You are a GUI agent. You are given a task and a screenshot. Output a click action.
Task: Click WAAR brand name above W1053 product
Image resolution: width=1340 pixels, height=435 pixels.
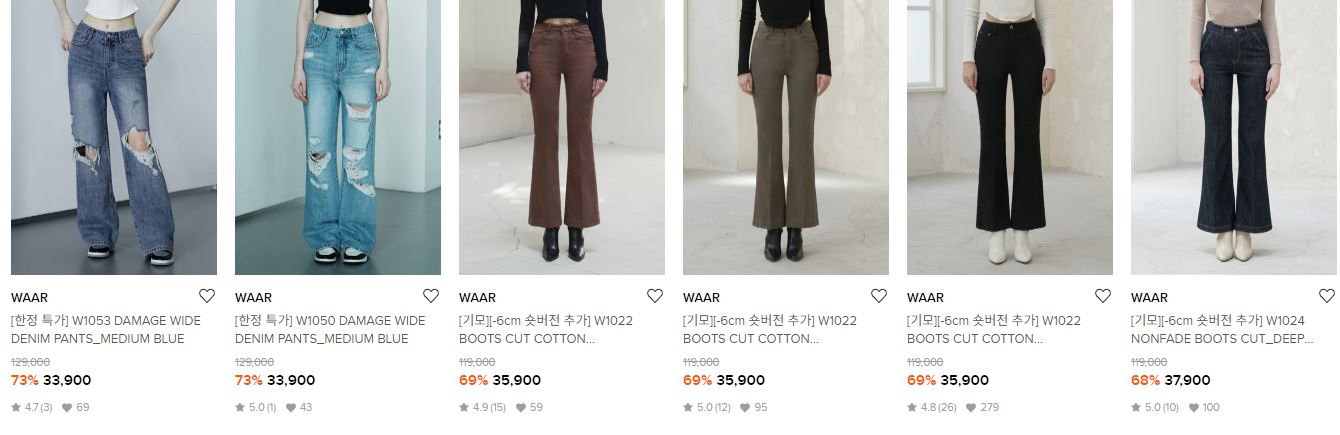coord(29,298)
